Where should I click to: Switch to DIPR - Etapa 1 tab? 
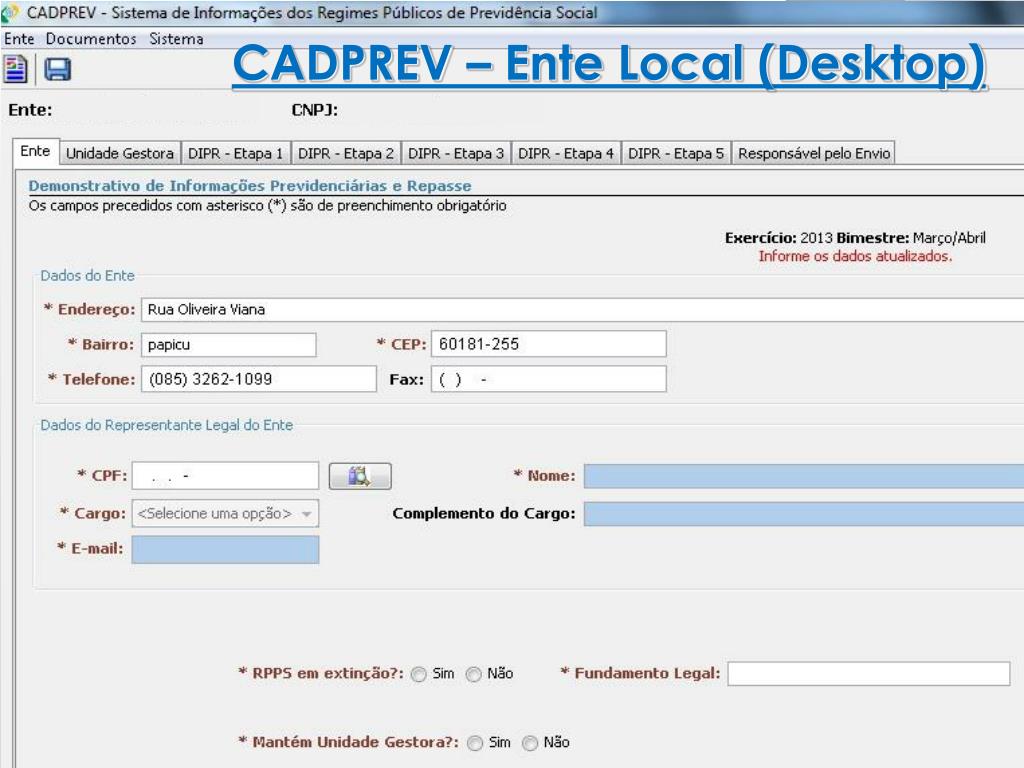[x=236, y=153]
